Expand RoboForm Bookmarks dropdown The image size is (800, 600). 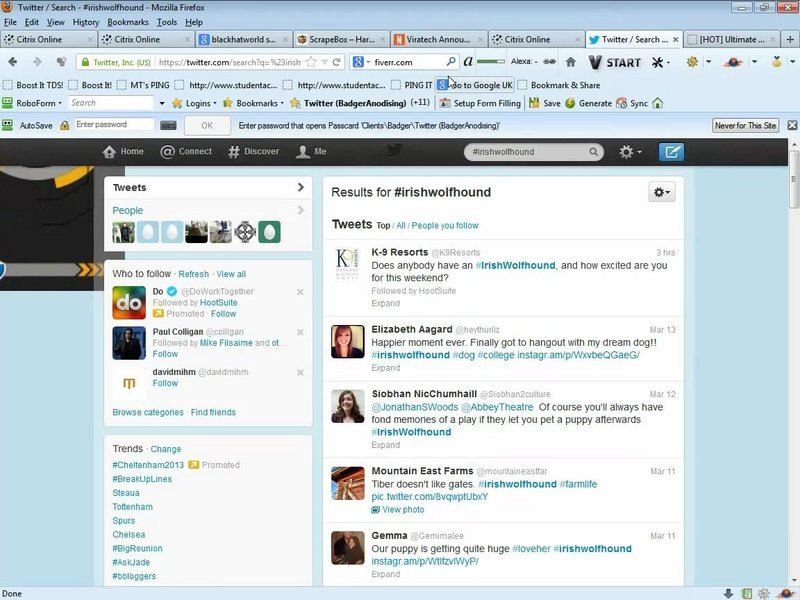tap(282, 103)
